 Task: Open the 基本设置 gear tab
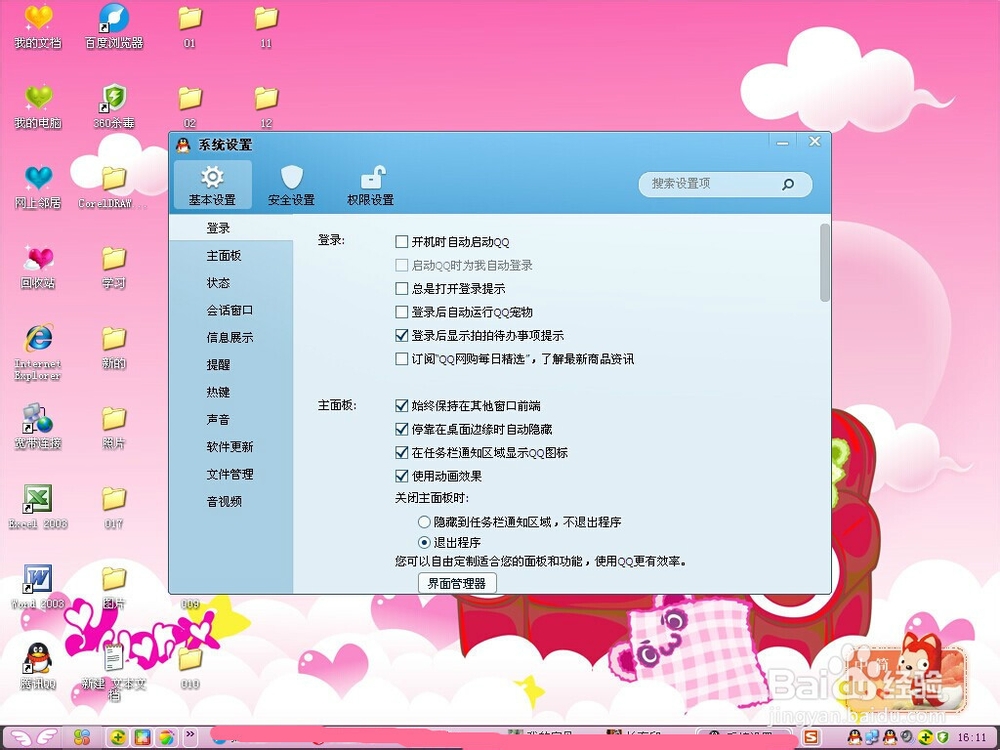212,185
